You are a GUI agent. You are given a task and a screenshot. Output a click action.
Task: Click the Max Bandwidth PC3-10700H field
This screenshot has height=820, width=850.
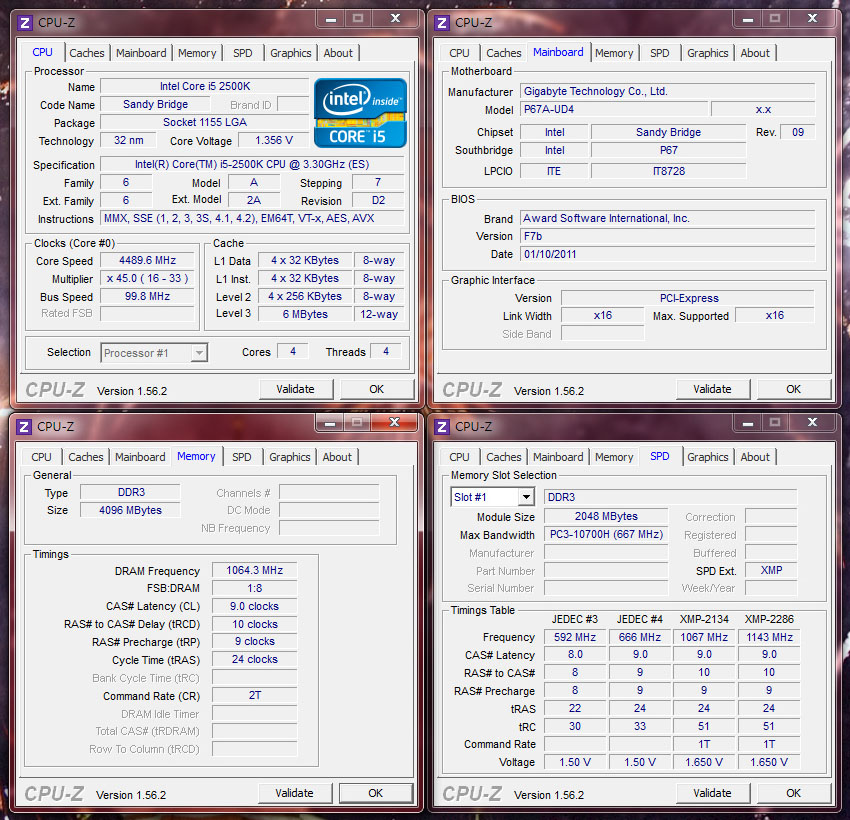[x=606, y=534]
